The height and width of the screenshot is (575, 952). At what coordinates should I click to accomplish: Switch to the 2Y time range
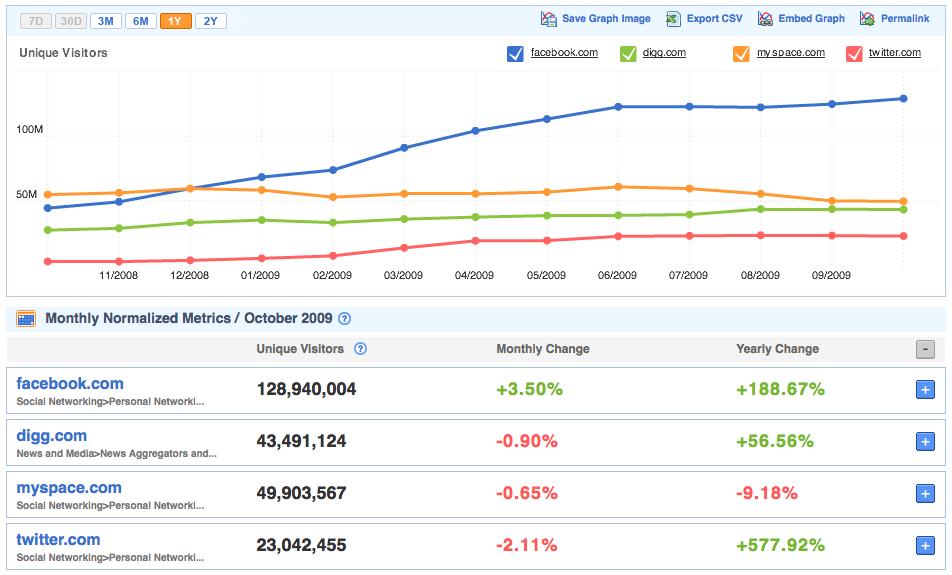click(211, 21)
